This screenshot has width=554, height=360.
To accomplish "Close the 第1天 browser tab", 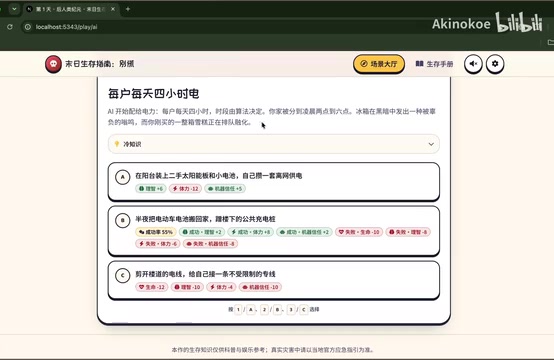I will pyautogui.click(x=113, y=9).
